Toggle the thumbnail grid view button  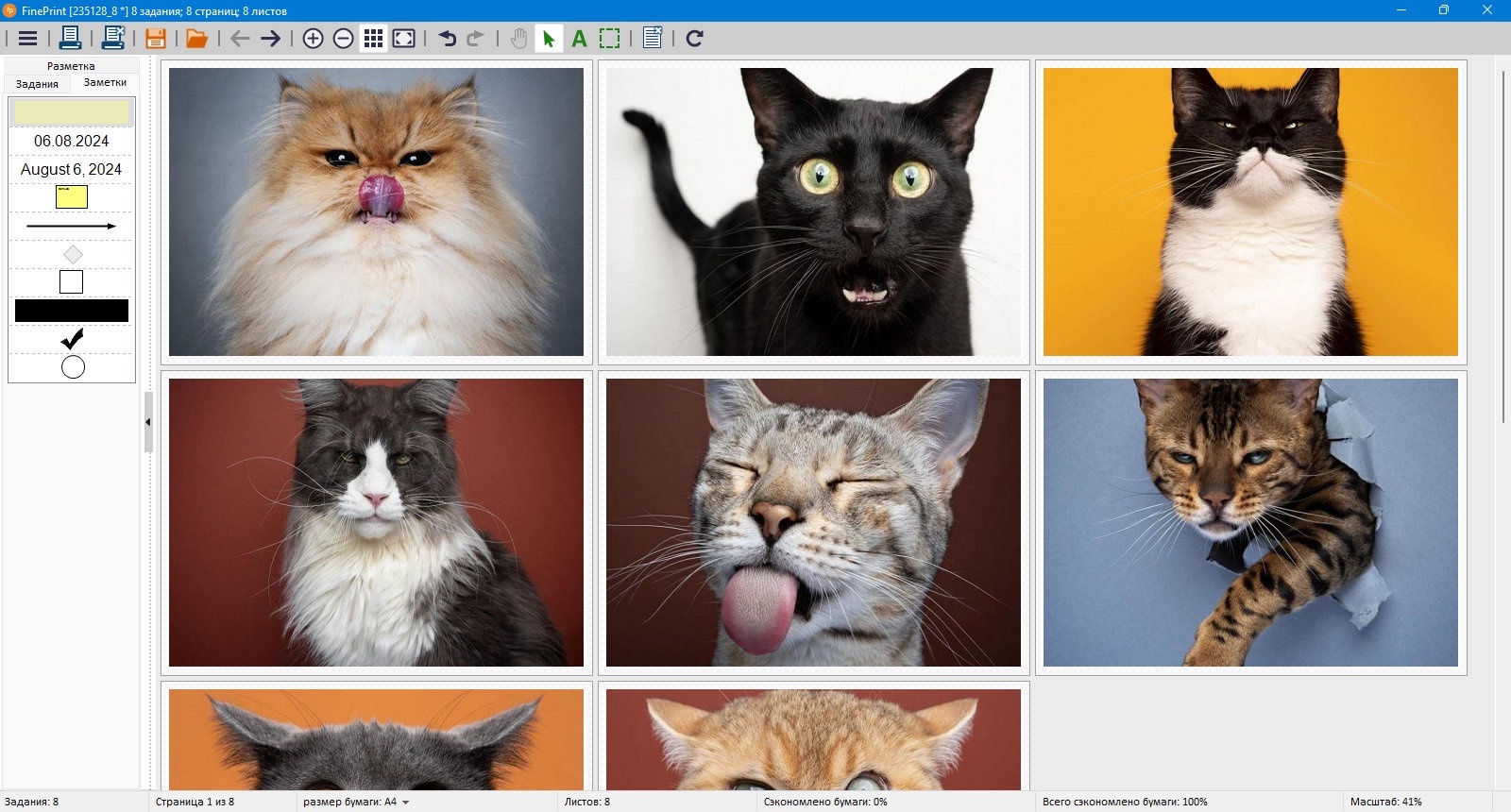coord(373,39)
